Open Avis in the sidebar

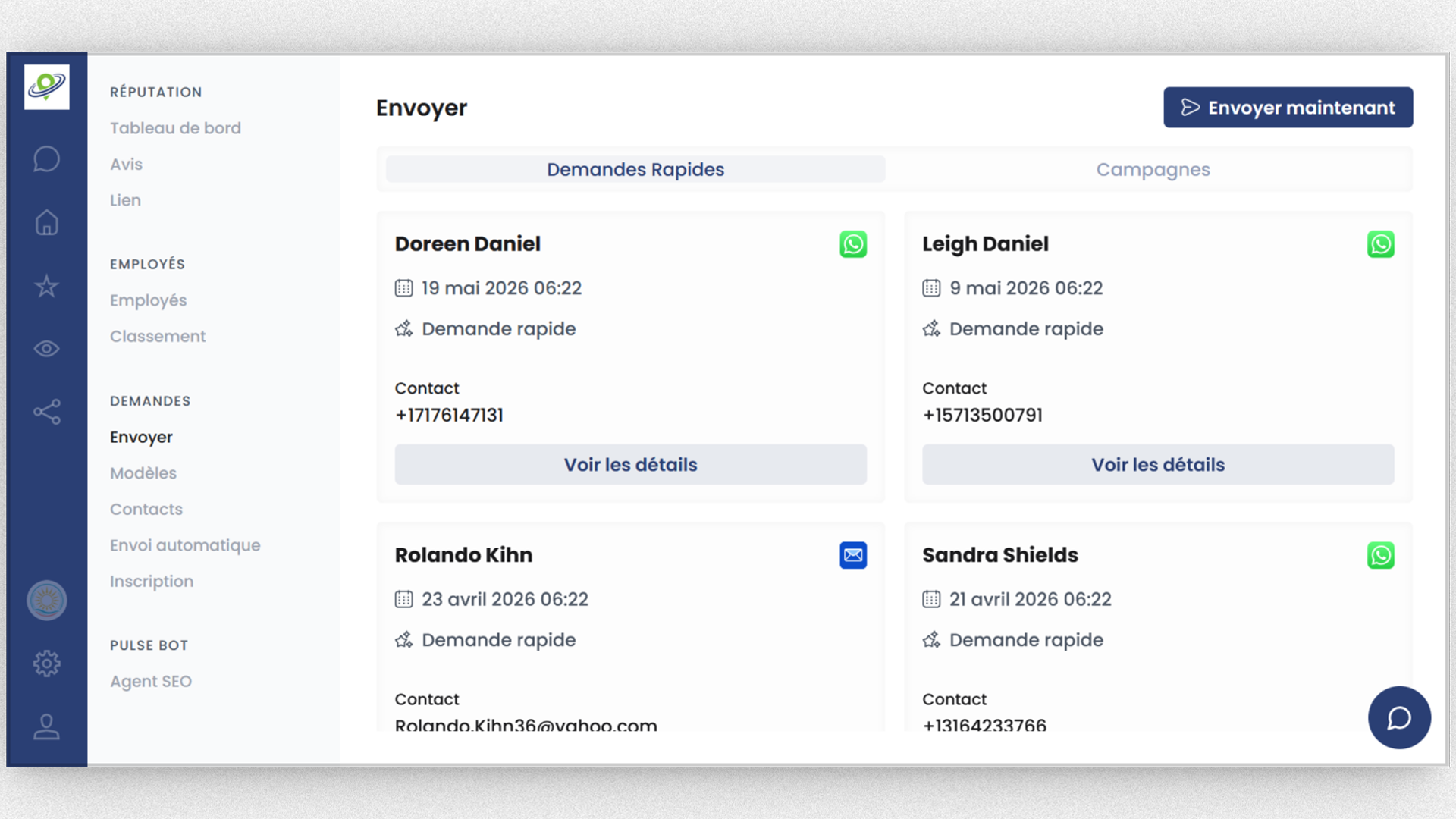pos(126,164)
